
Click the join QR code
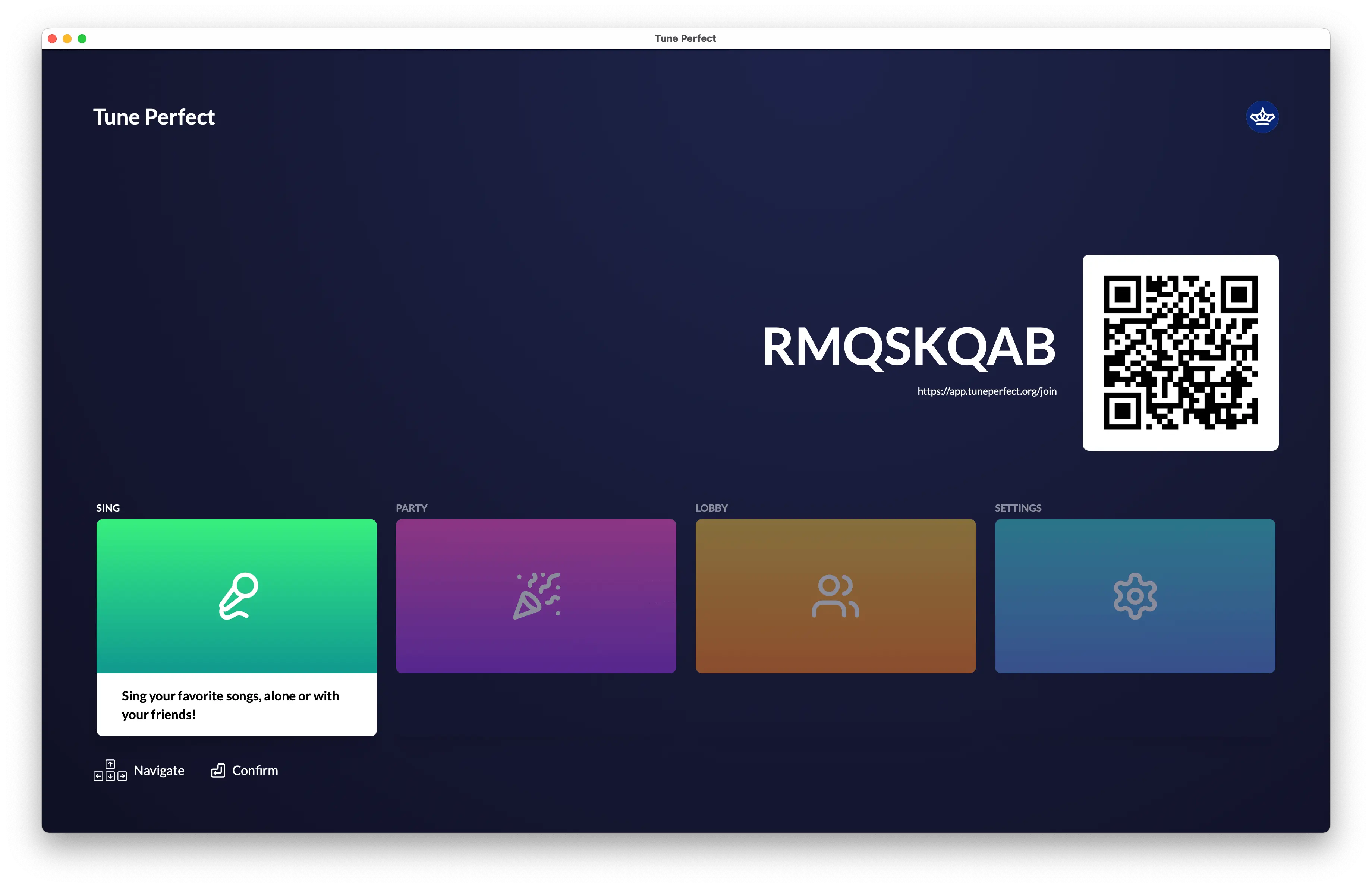pos(1180,353)
